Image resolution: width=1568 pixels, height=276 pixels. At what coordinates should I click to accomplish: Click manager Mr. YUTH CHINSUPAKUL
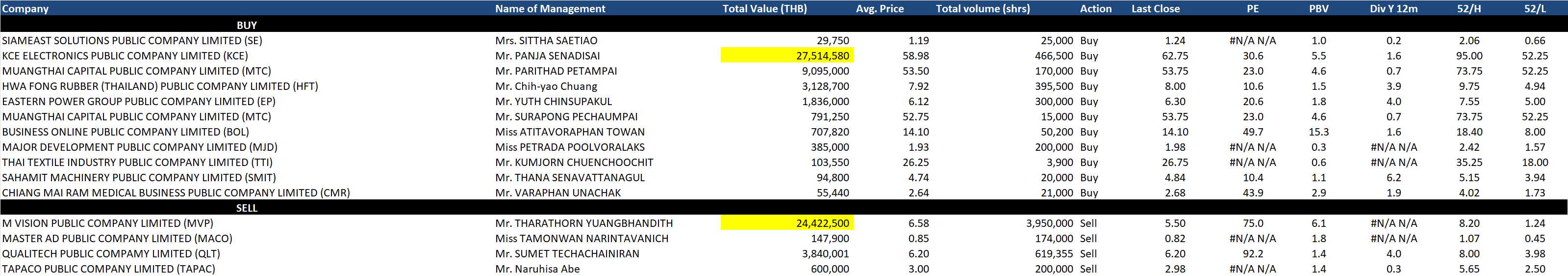553,101
